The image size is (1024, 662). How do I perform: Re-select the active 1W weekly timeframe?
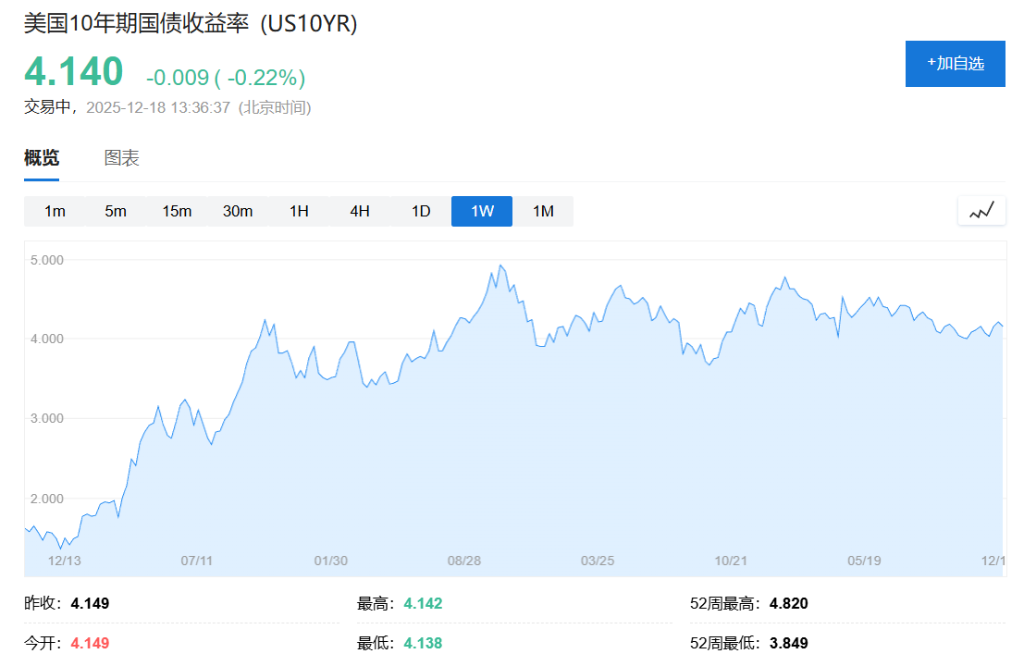pyautogui.click(x=481, y=211)
